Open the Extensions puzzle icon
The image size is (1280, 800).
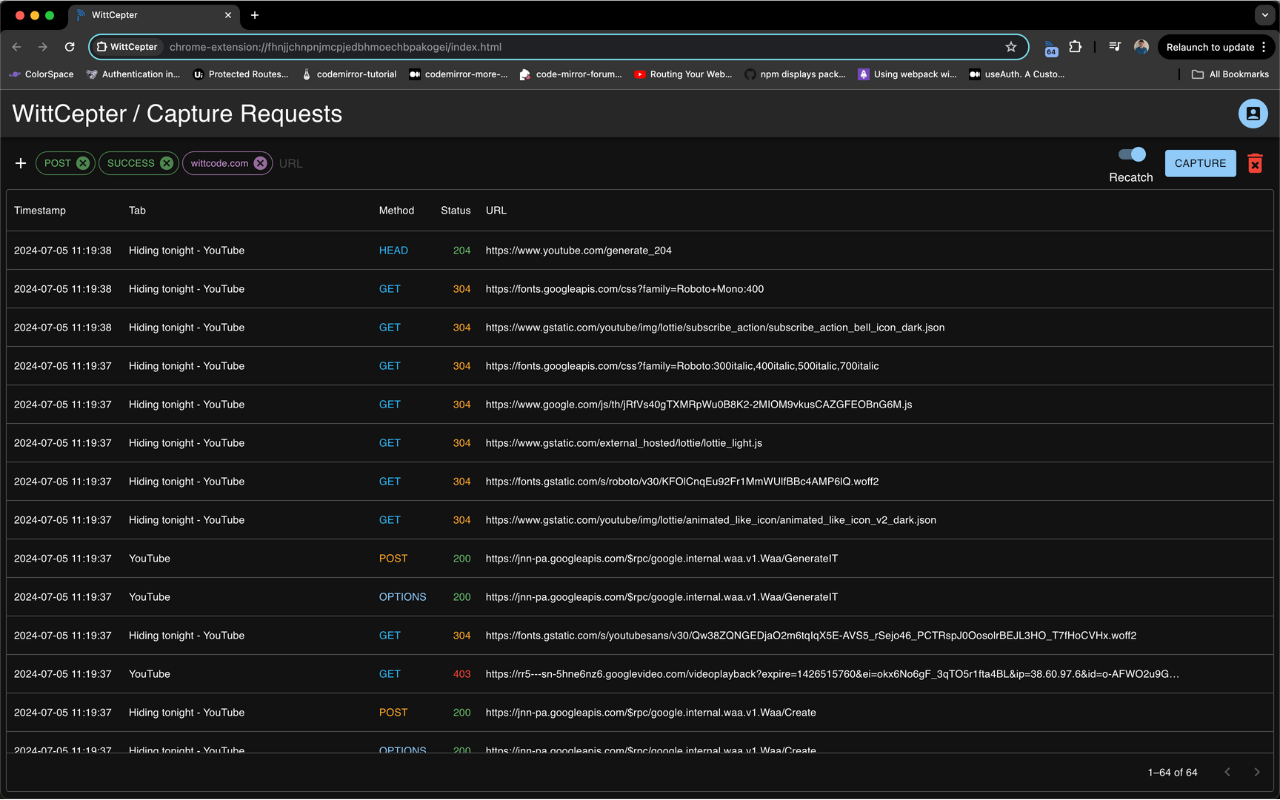[x=1076, y=47]
